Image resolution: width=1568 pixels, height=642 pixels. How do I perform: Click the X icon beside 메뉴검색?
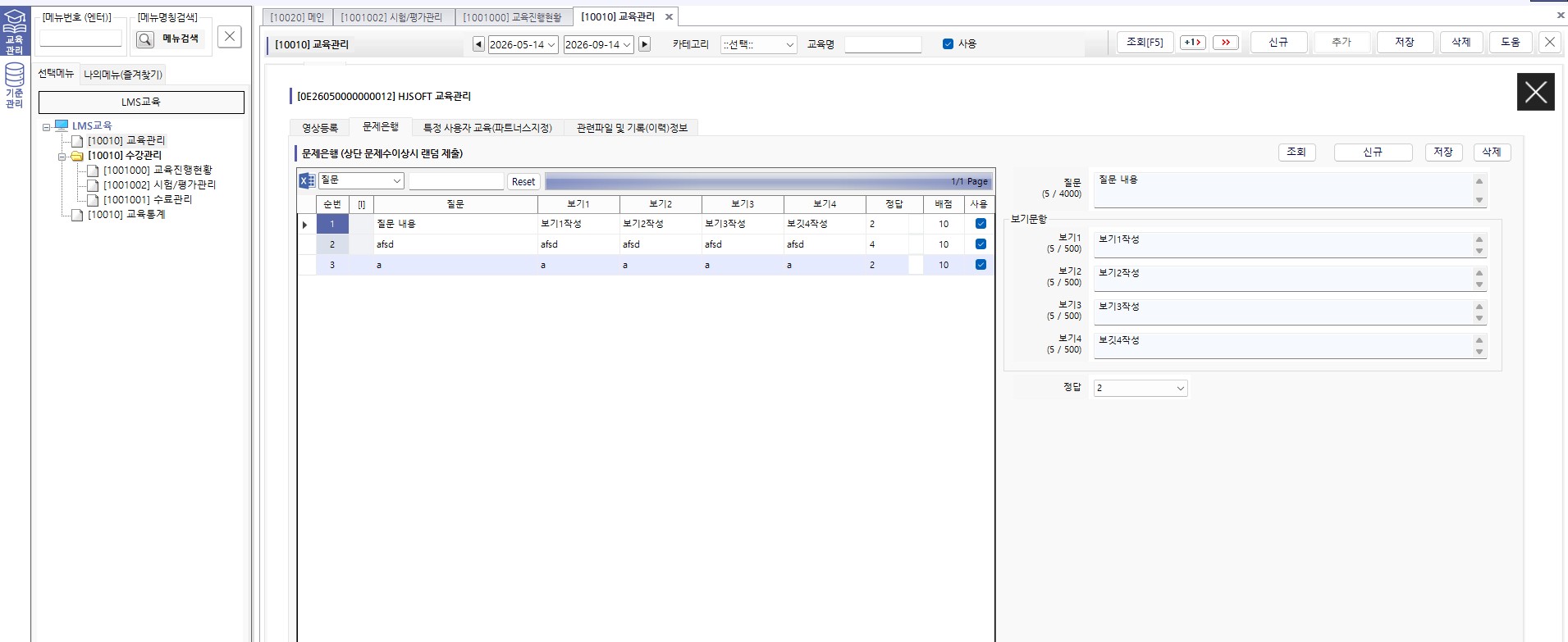coord(230,36)
